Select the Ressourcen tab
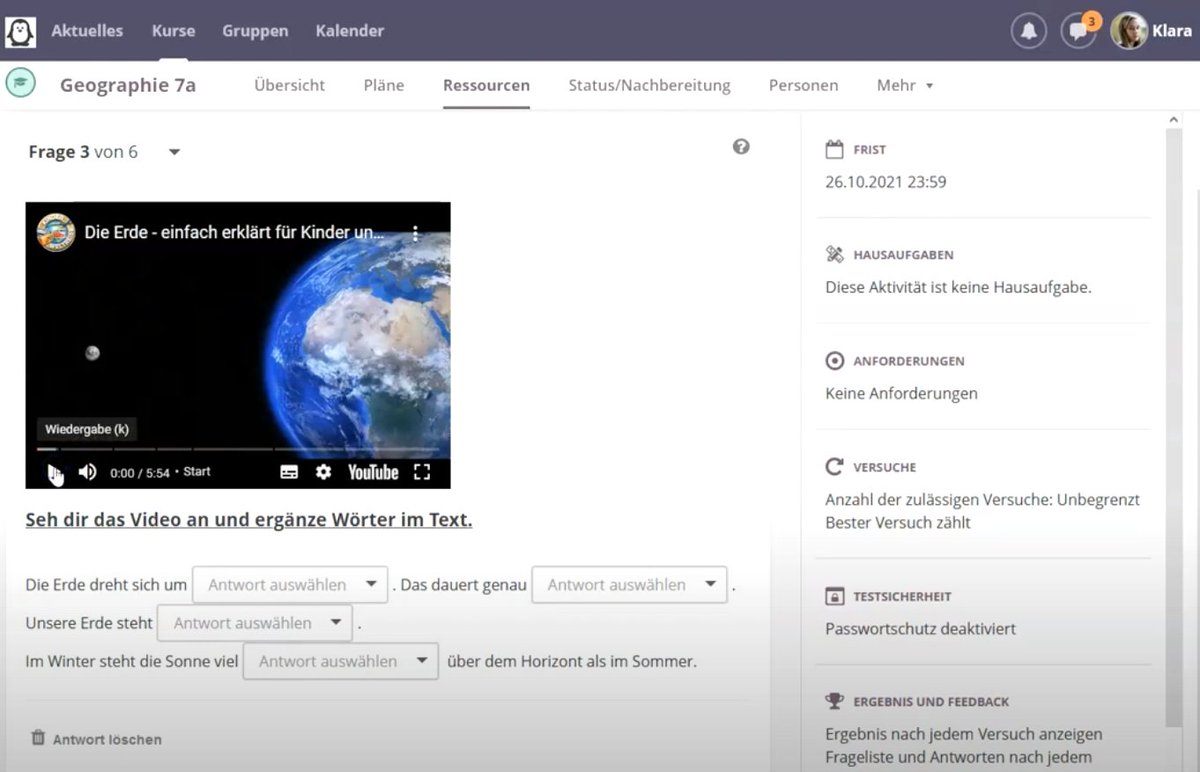 pos(486,85)
